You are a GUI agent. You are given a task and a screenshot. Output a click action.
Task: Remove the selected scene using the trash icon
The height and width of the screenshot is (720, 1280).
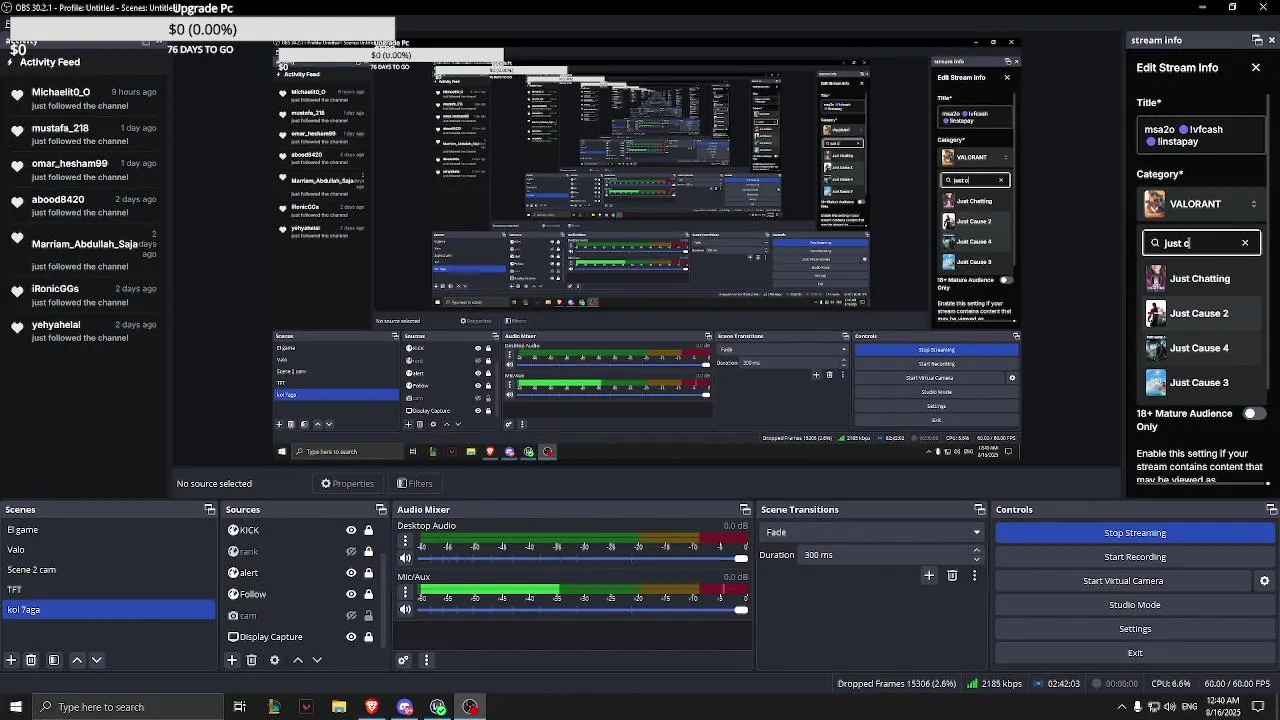tap(31, 660)
